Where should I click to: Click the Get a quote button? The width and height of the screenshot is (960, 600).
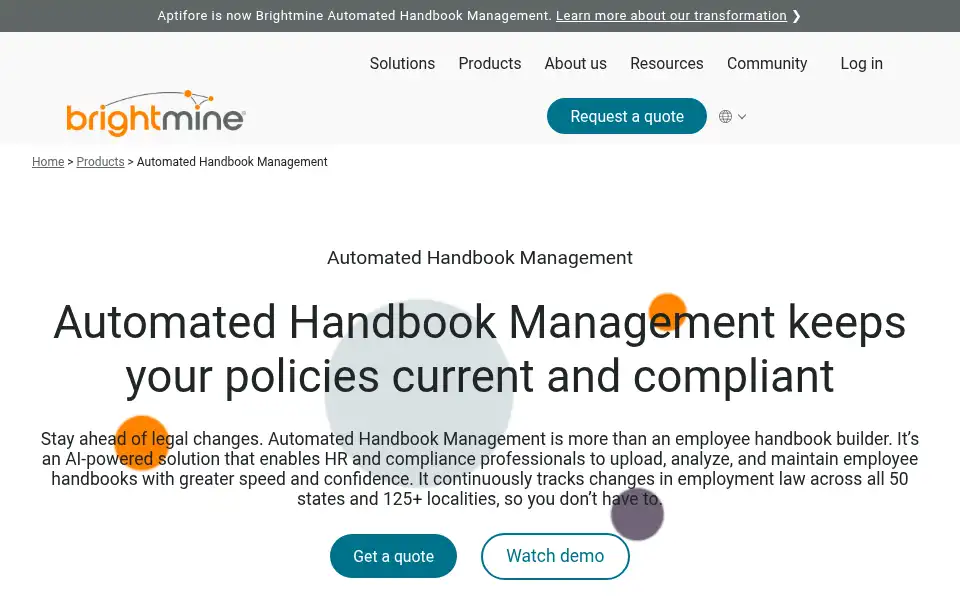click(x=394, y=556)
